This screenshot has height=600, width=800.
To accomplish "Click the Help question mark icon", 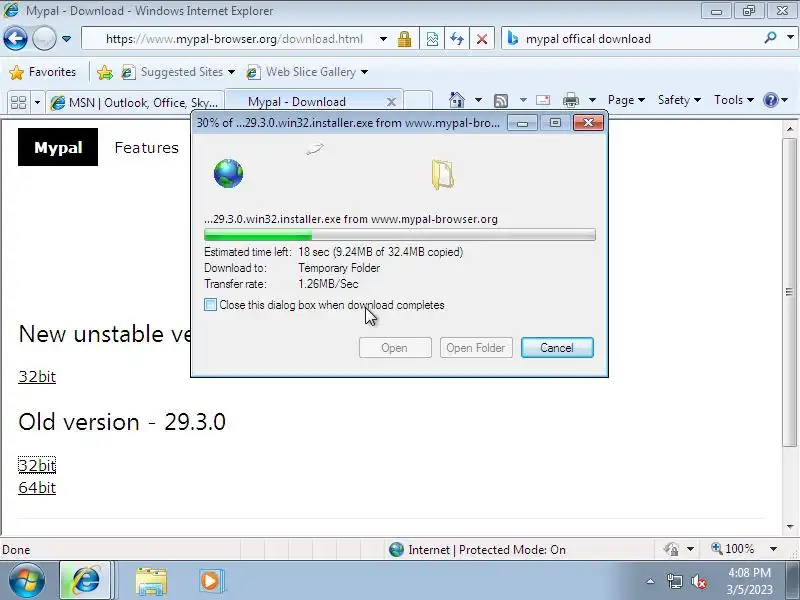I will coord(770,100).
